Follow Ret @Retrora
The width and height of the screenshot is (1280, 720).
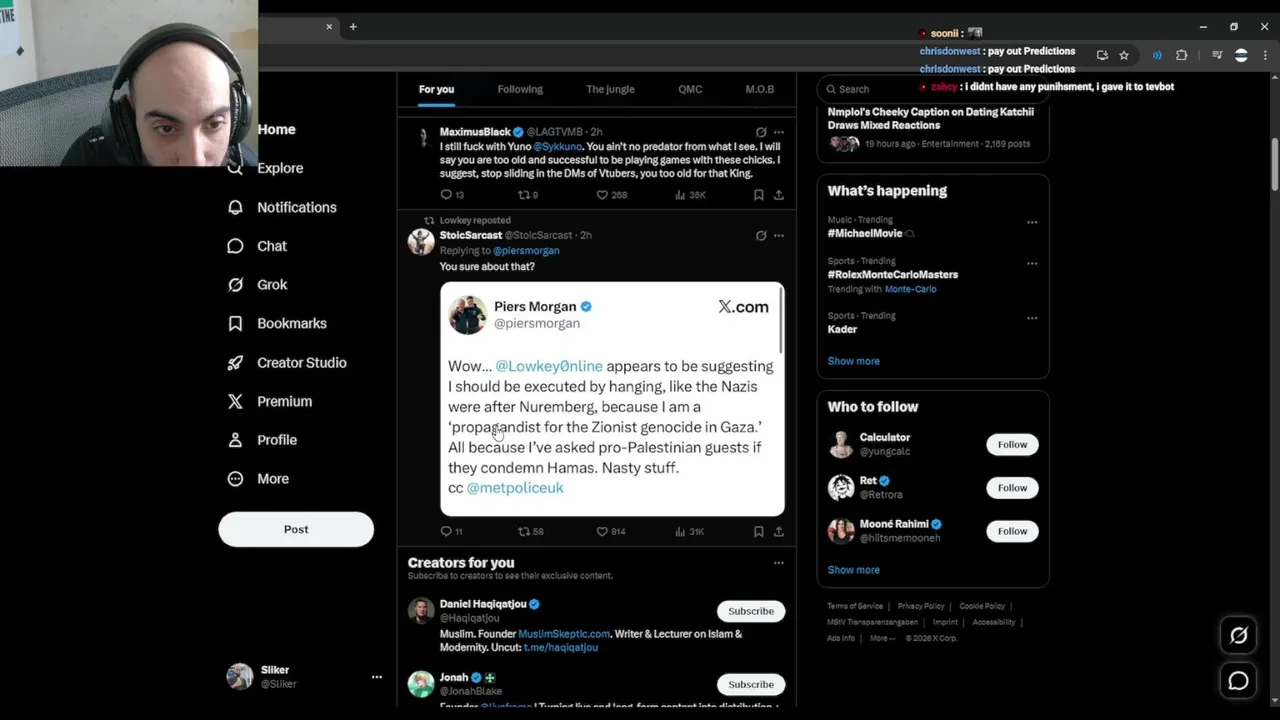click(1012, 488)
